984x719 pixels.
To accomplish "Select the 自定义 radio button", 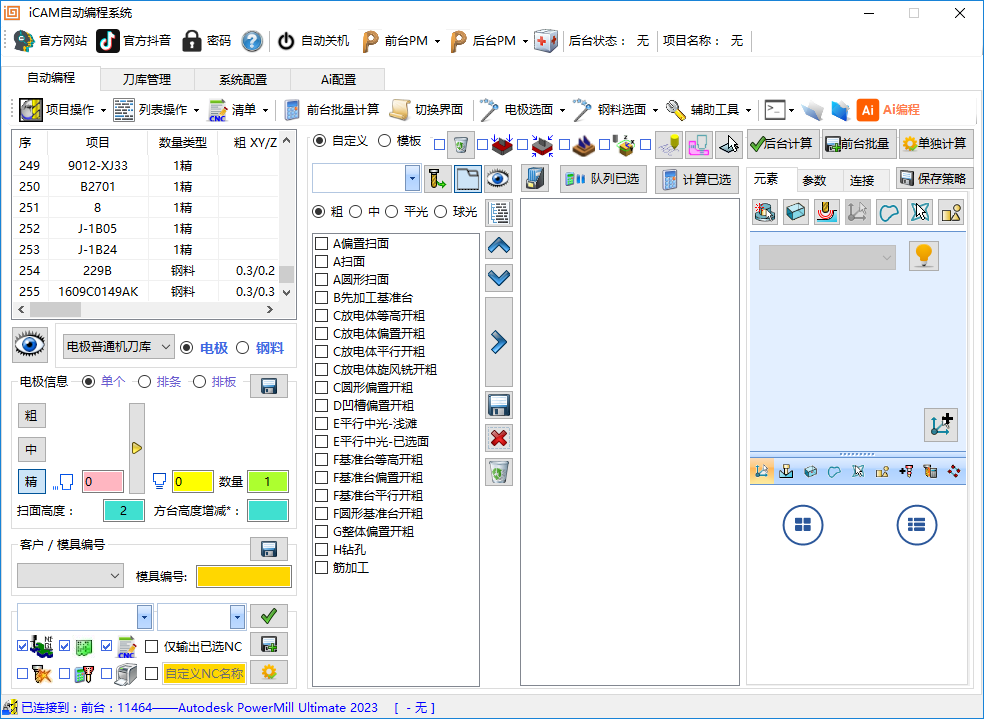I will click(319, 141).
